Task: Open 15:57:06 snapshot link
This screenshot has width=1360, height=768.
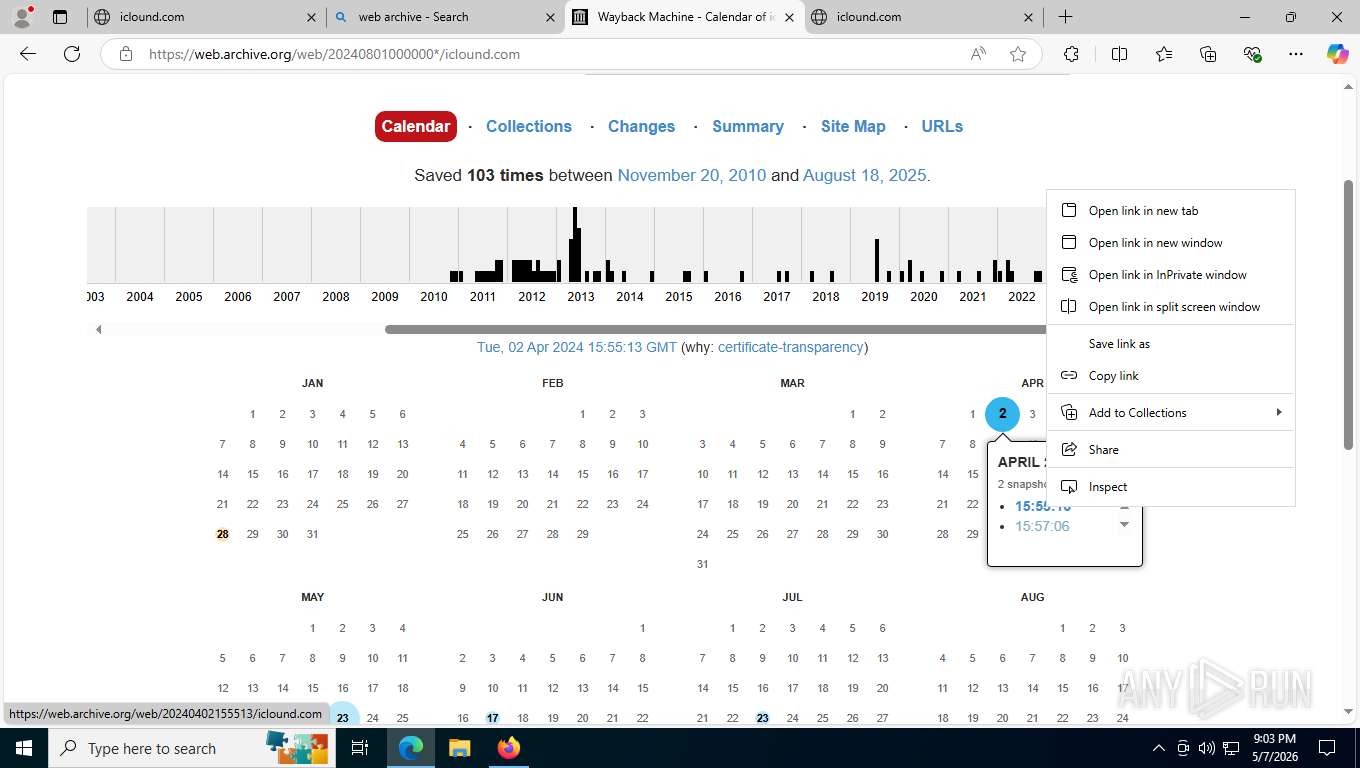Action: click(x=1042, y=526)
